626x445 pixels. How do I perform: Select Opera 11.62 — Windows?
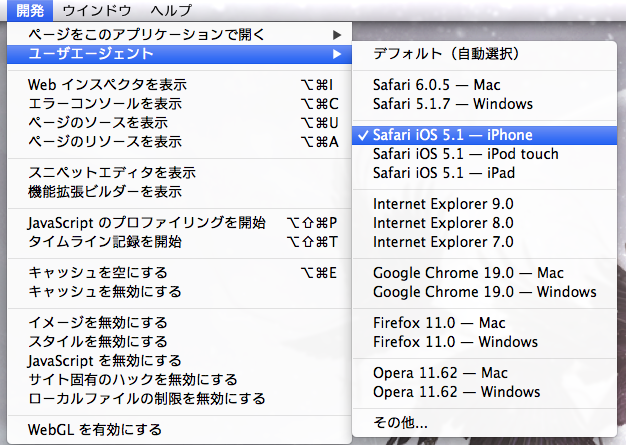coord(484,392)
